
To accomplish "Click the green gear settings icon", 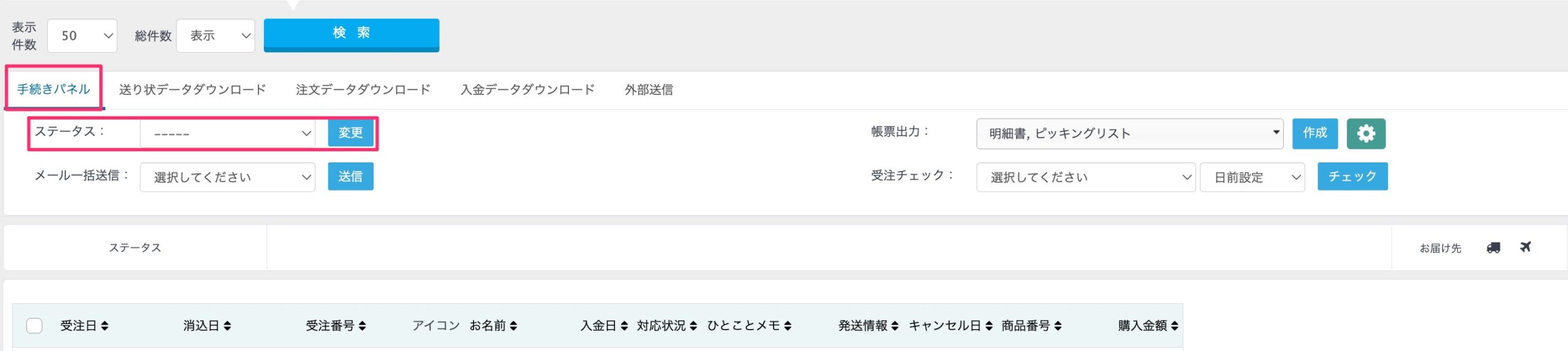I will 1366,134.
